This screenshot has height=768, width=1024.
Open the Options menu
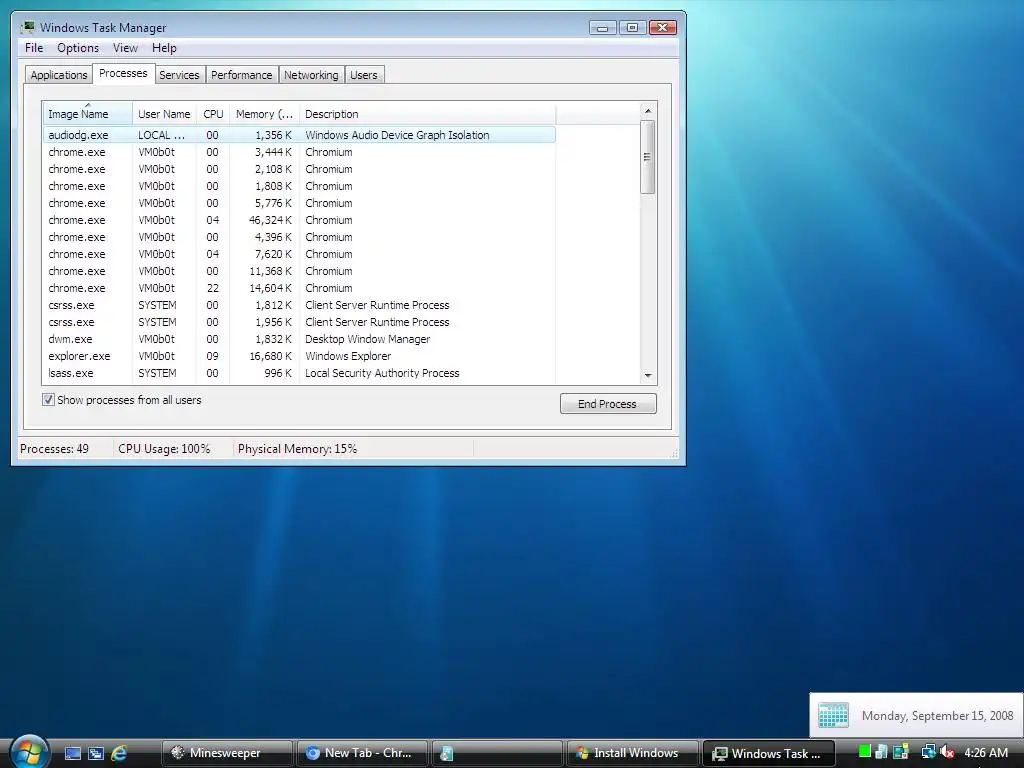pyautogui.click(x=78, y=48)
